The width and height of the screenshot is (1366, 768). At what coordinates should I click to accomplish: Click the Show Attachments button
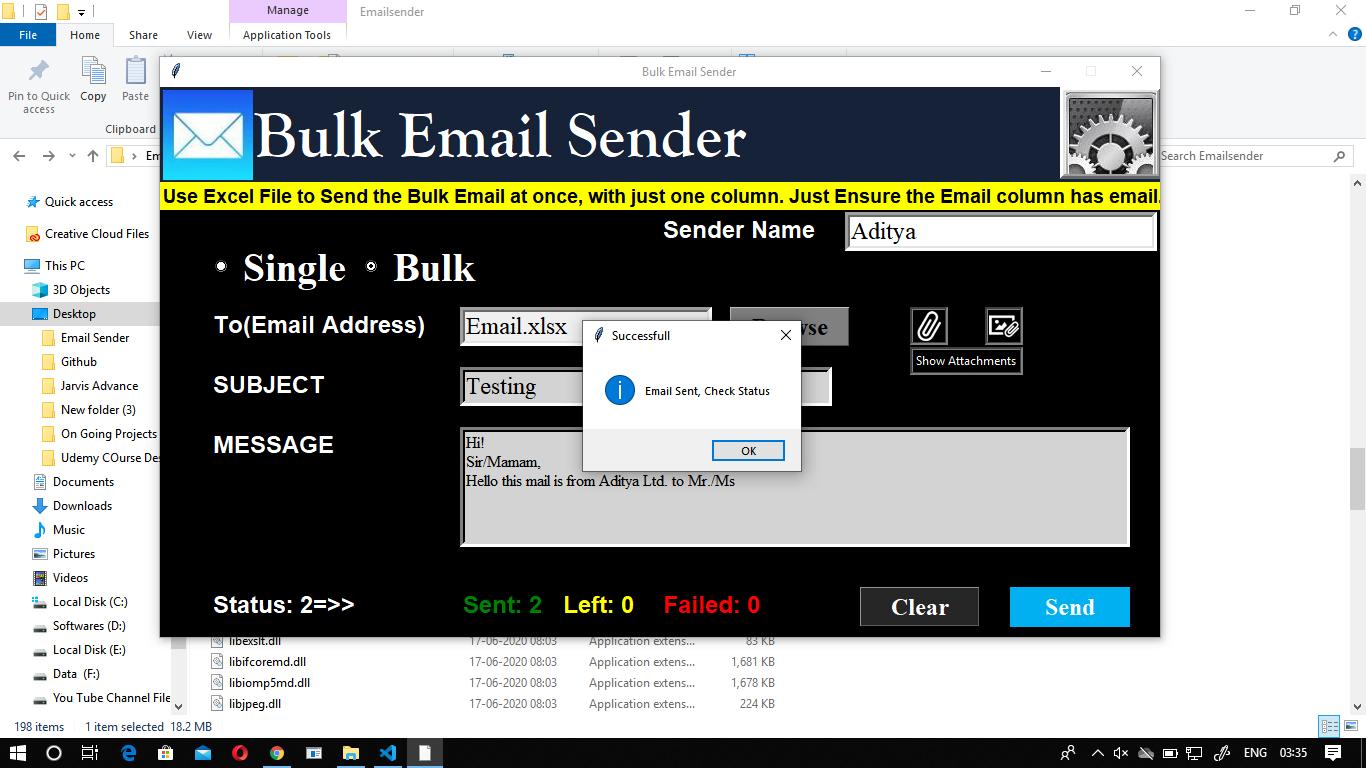point(966,361)
